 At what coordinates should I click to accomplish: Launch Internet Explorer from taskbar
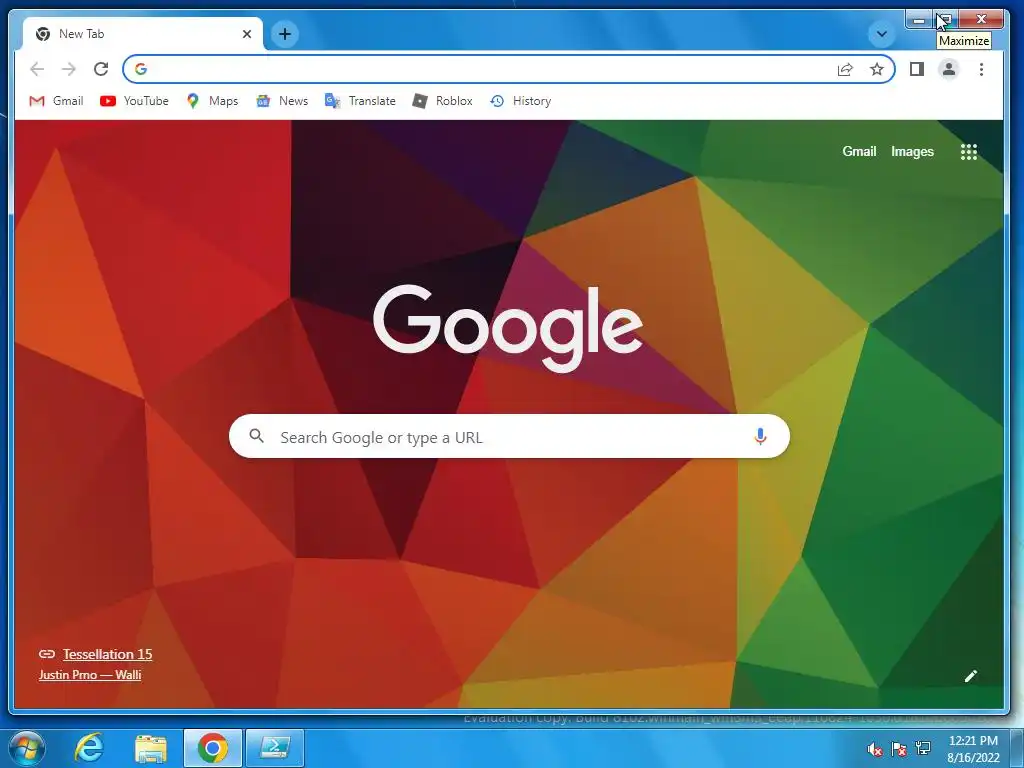tap(89, 748)
